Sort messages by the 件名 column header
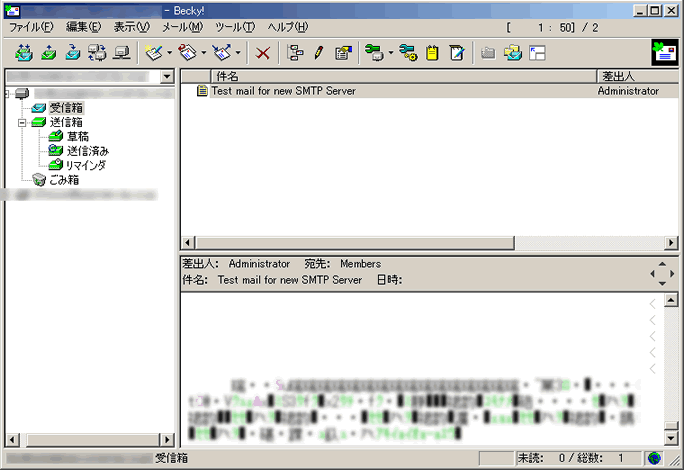The image size is (684, 470). (x=404, y=76)
